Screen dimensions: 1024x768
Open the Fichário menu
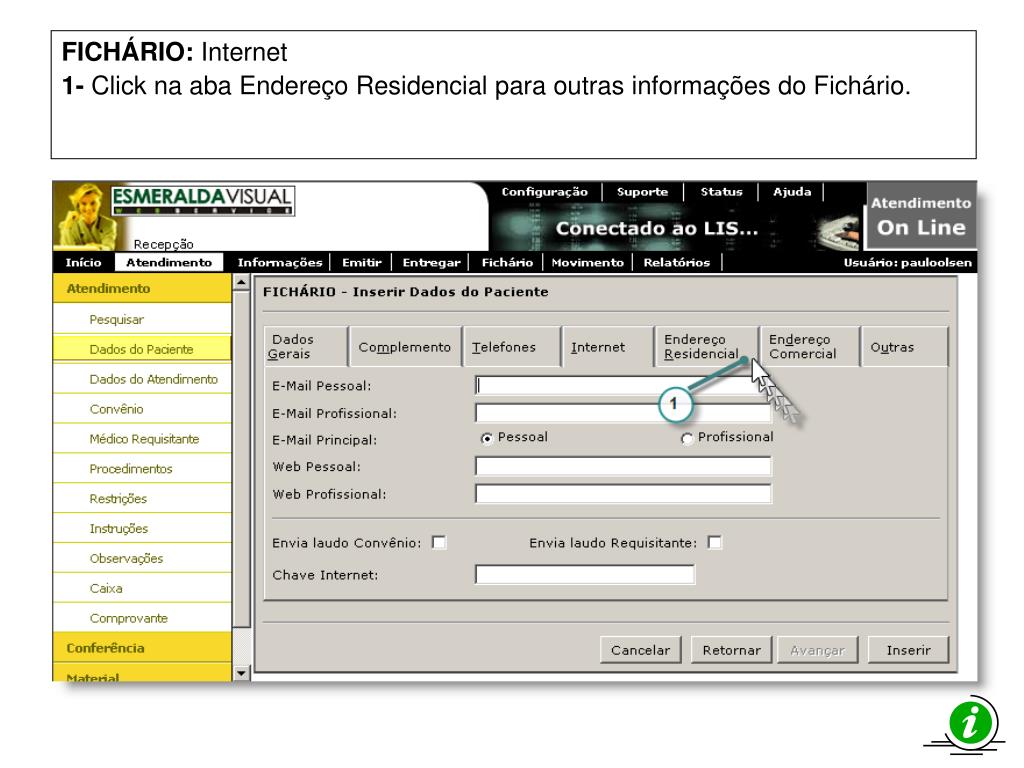pyautogui.click(x=507, y=263)
